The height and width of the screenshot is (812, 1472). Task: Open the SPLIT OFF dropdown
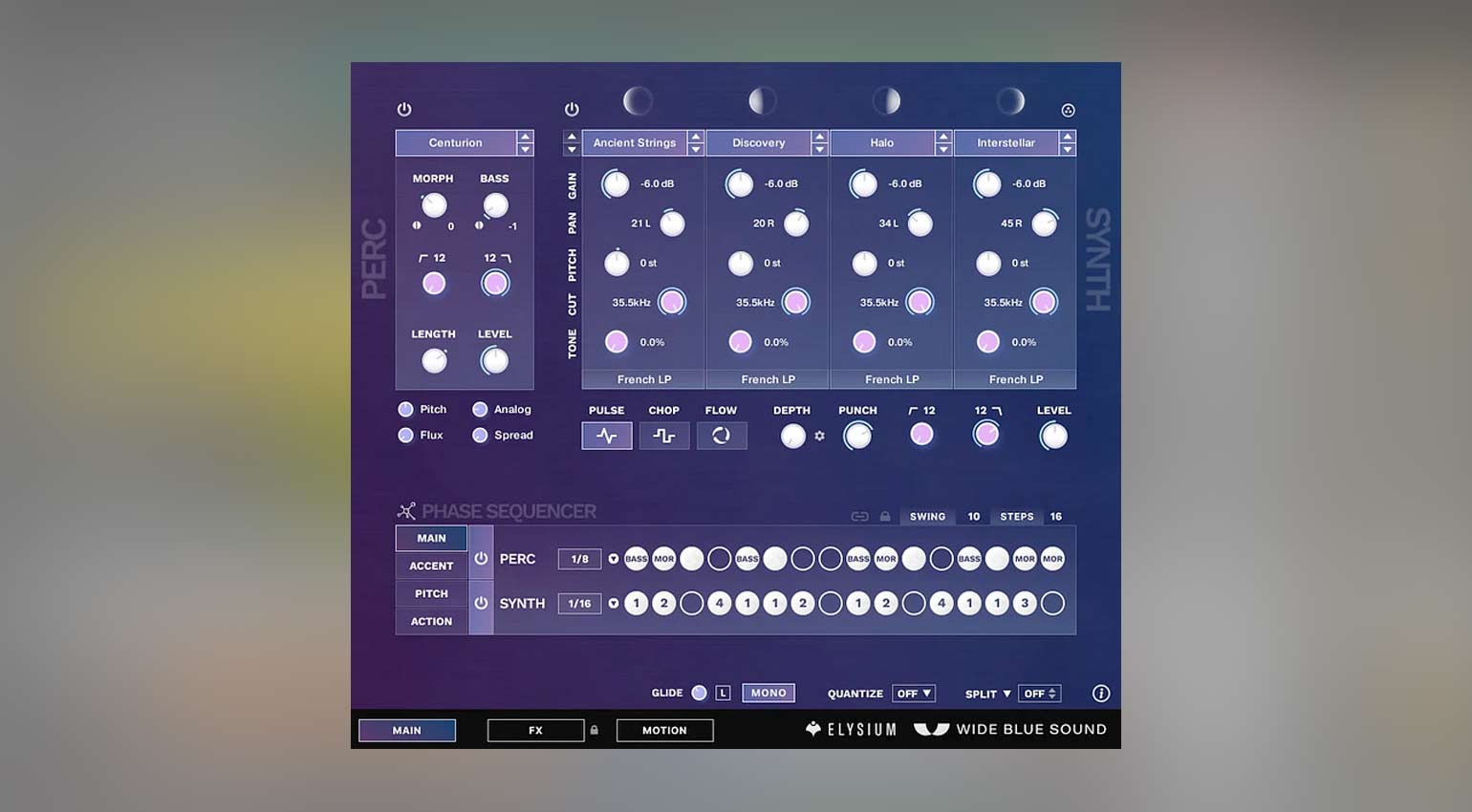[1039, 694]
